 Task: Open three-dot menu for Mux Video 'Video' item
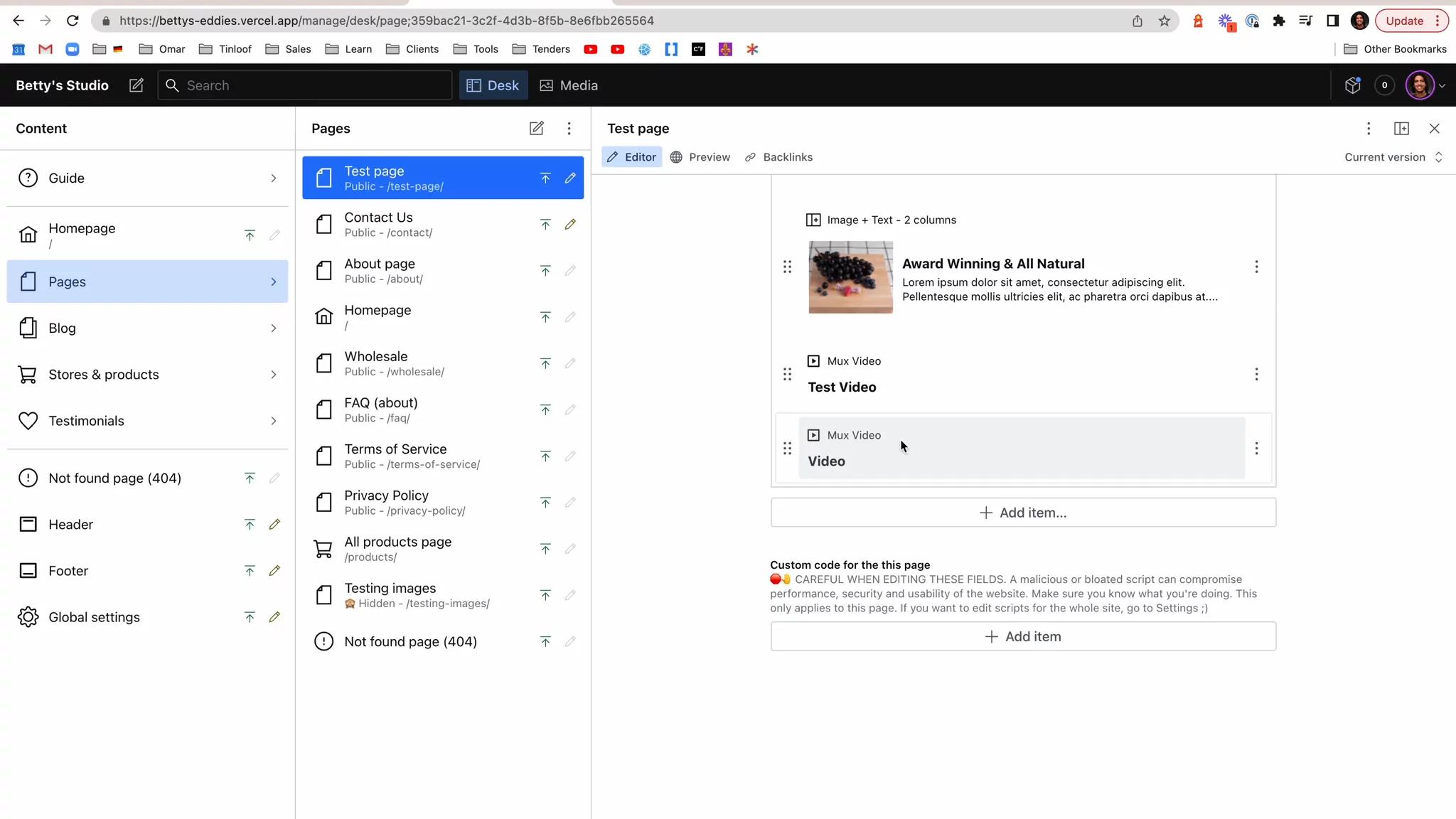[1256, 449]
